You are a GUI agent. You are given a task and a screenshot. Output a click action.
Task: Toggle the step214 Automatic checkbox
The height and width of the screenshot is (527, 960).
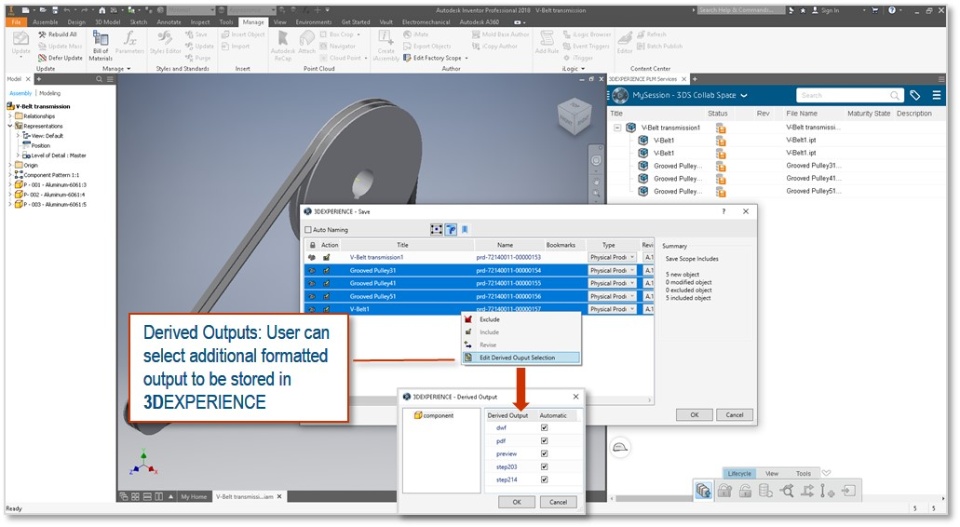pyautogui.click(x=544, y=480)
